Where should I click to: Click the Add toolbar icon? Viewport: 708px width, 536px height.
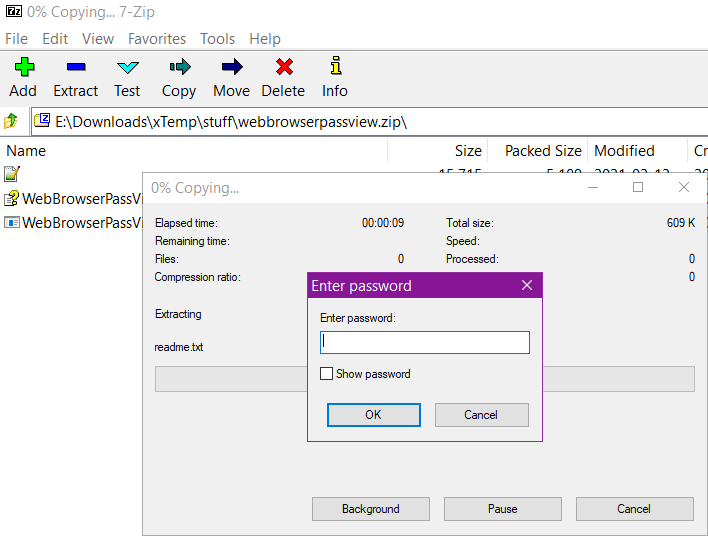tap(24, 67)
